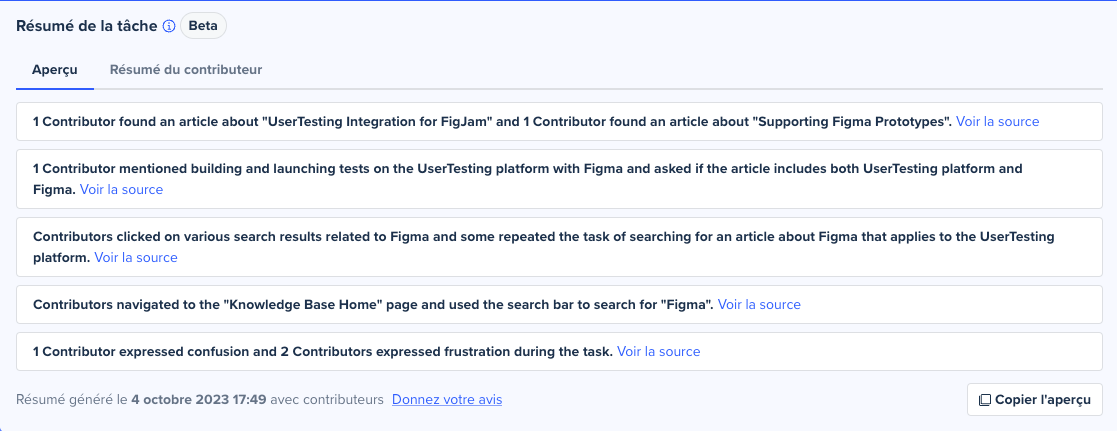Viewport: 1117px width, 431px height.
Task: Click the Donnez votre avis link
Action: (447, 400)
